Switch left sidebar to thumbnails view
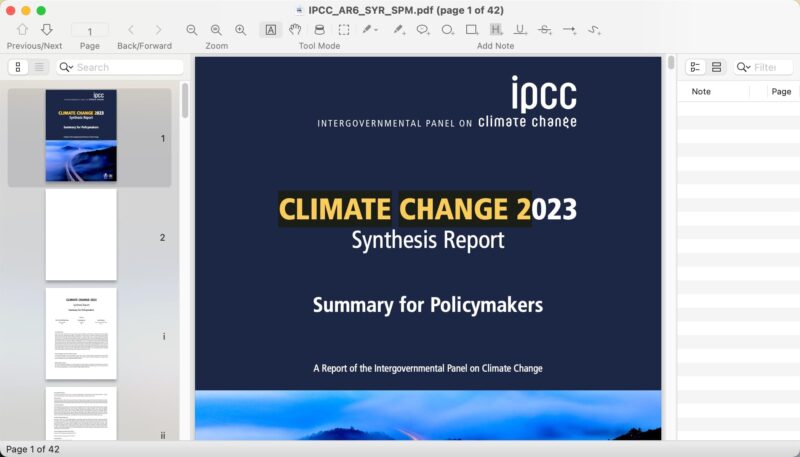 click(x=19, y=67)
